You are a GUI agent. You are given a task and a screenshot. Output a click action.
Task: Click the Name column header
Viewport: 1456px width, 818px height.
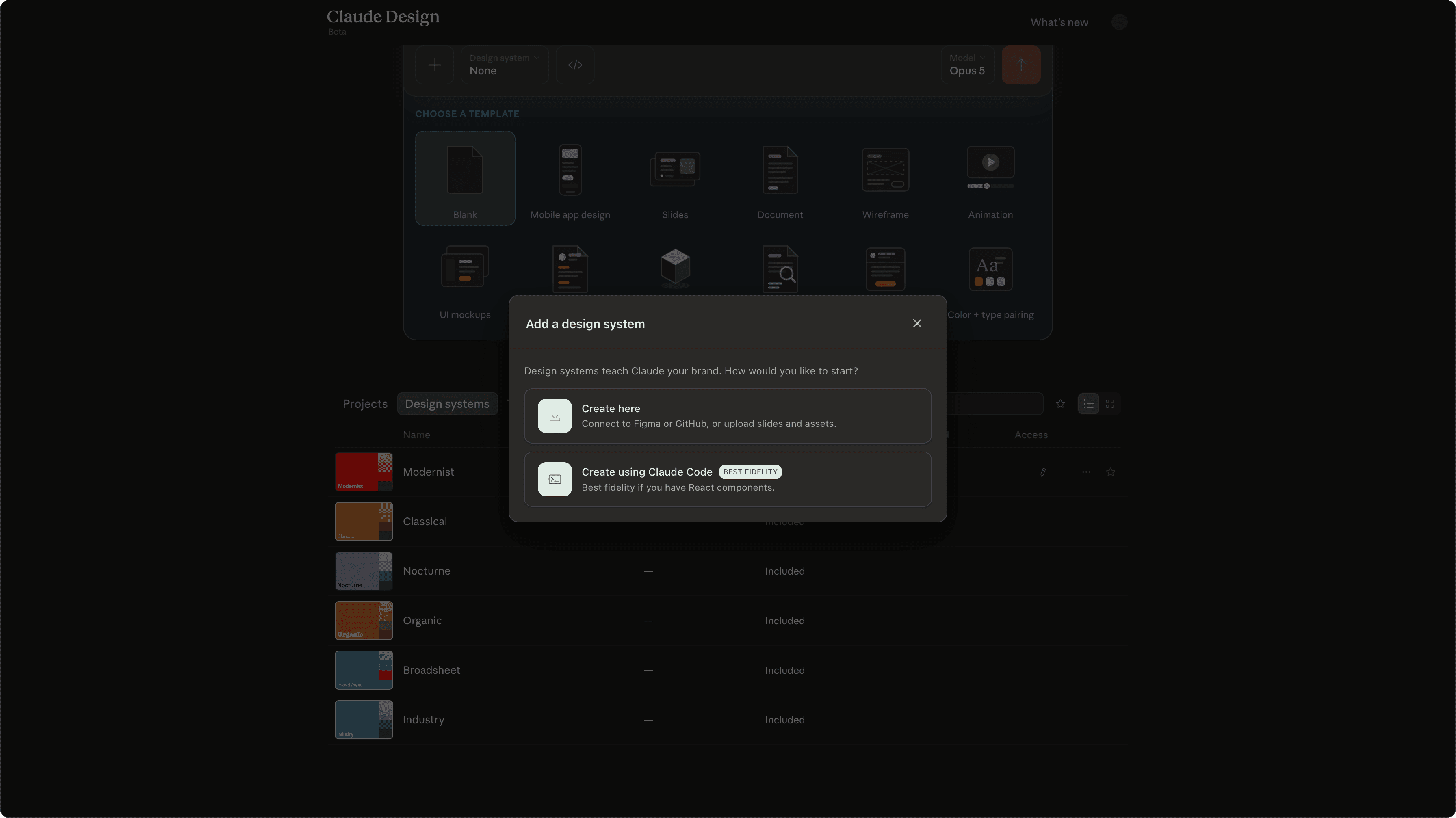(416, 435)
